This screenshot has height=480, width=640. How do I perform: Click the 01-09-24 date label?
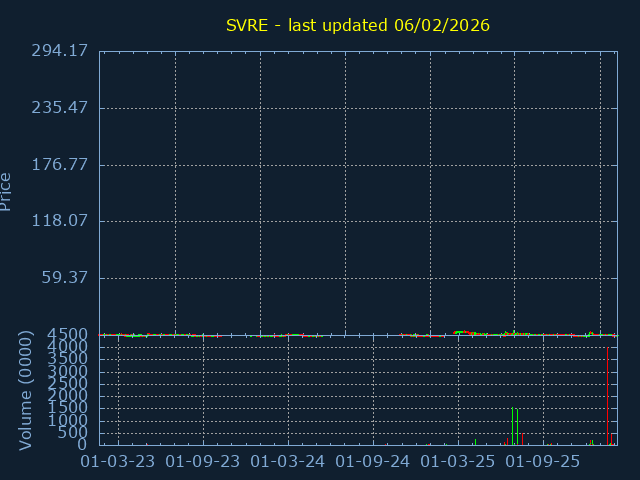(373, 462)
